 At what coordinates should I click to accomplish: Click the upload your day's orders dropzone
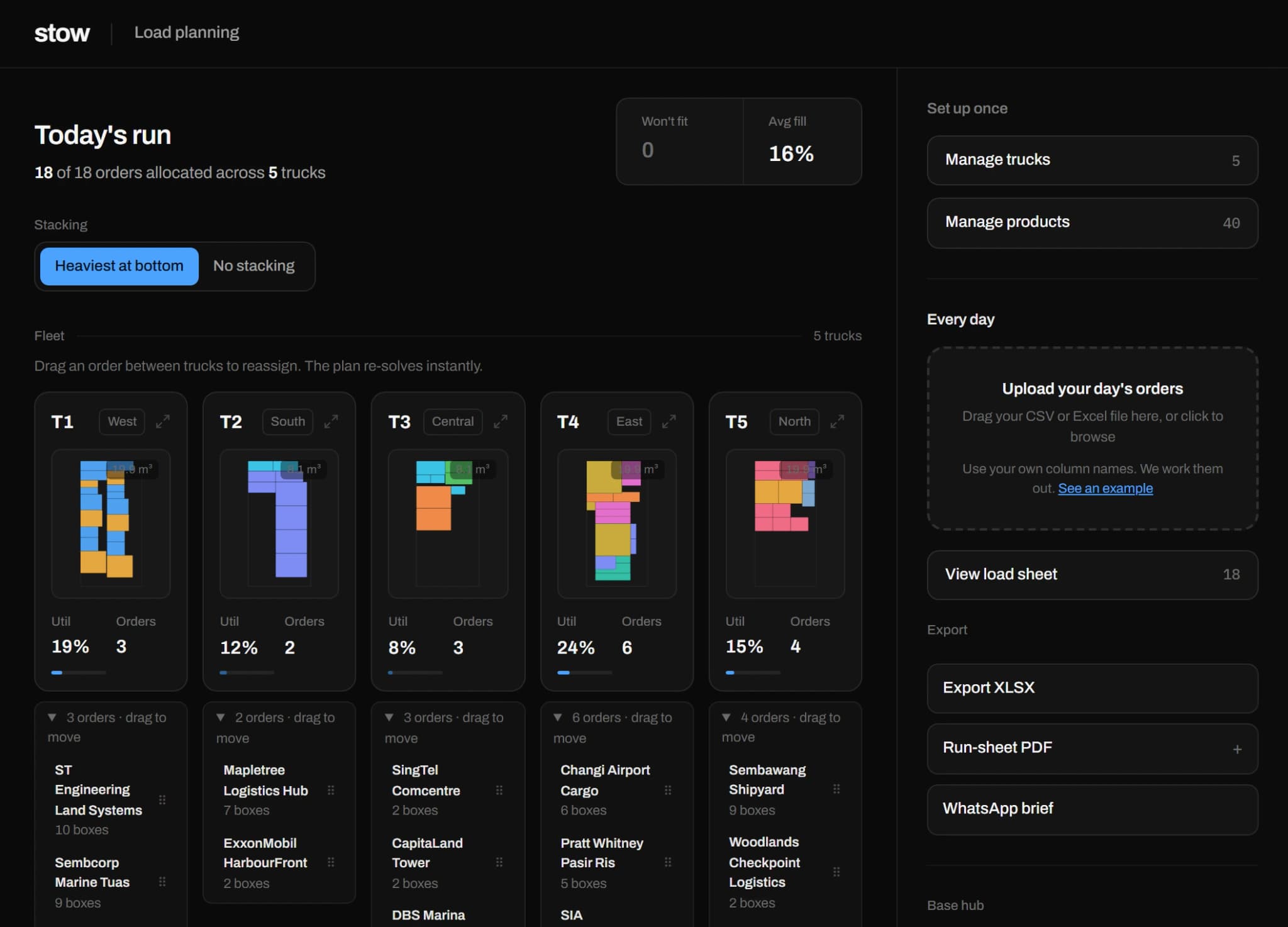tap(1092, 438)
